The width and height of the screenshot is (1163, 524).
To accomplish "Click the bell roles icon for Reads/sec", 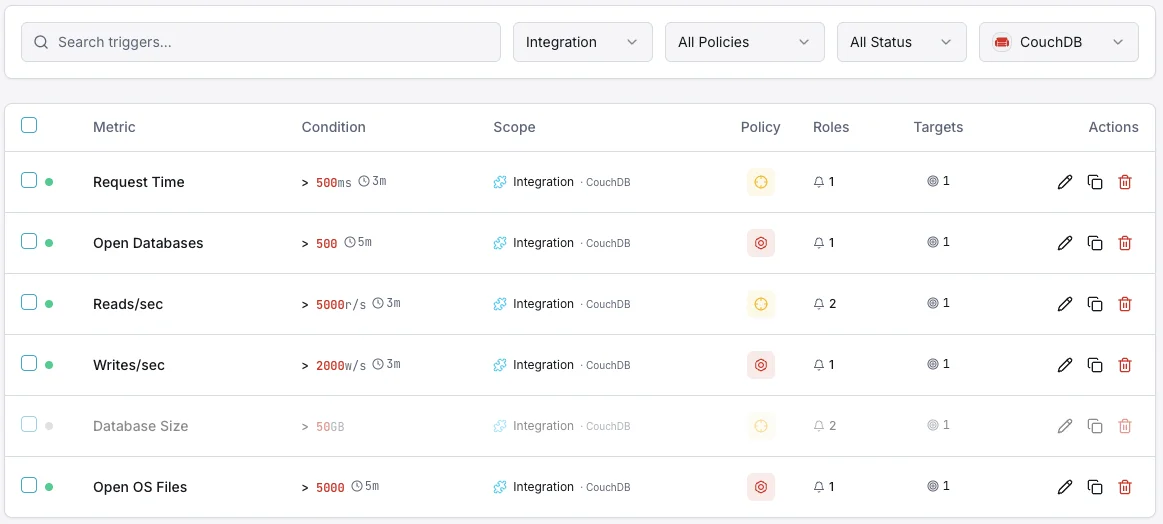I will pos(819,304).
